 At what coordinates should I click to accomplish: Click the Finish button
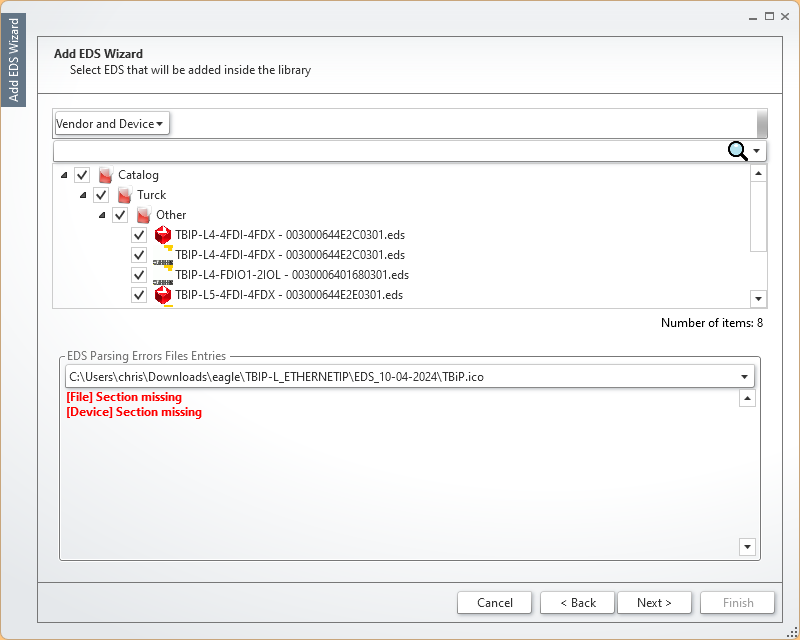click(x=738, y=603)
